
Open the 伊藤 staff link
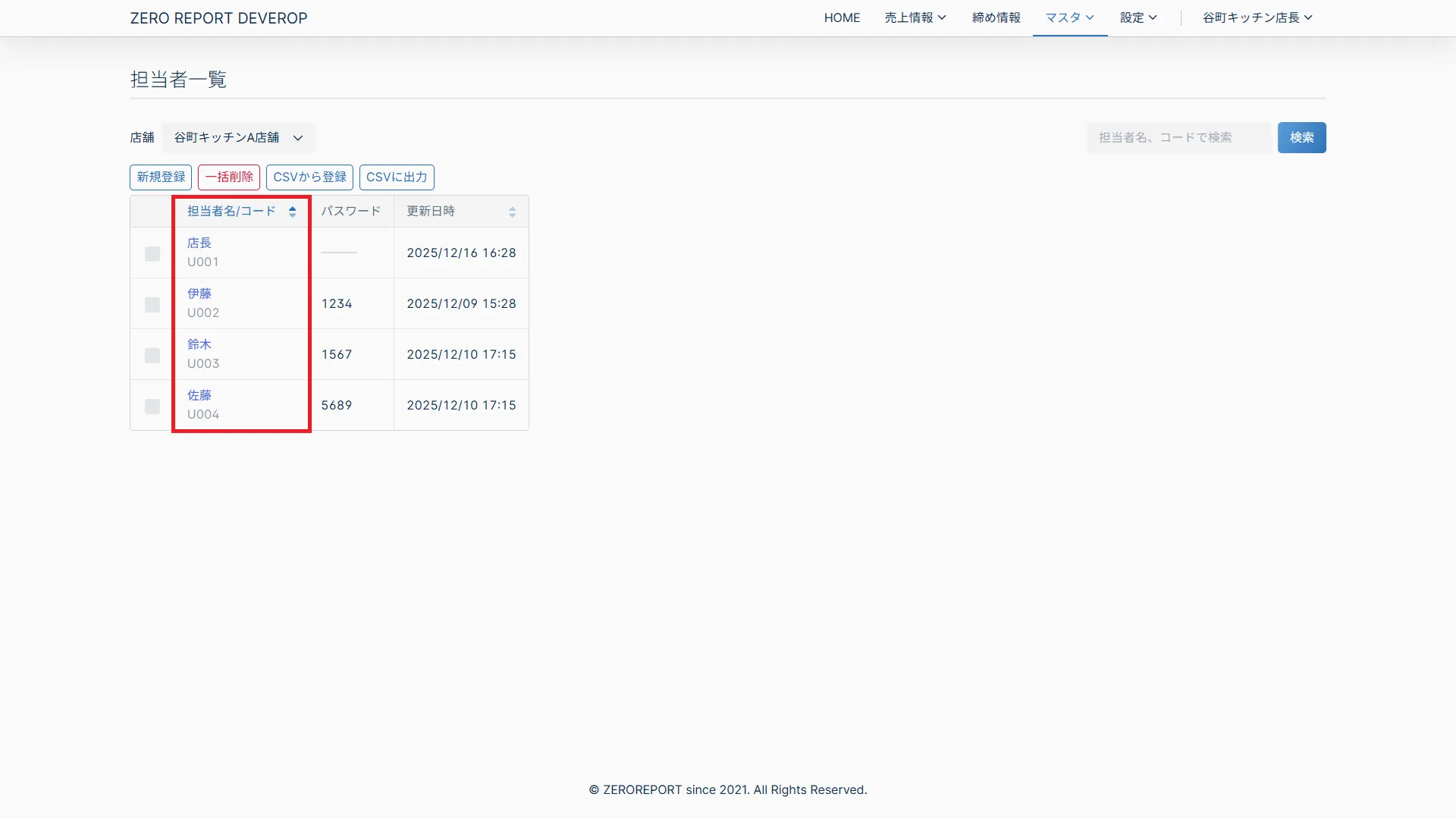pos(199,293)
